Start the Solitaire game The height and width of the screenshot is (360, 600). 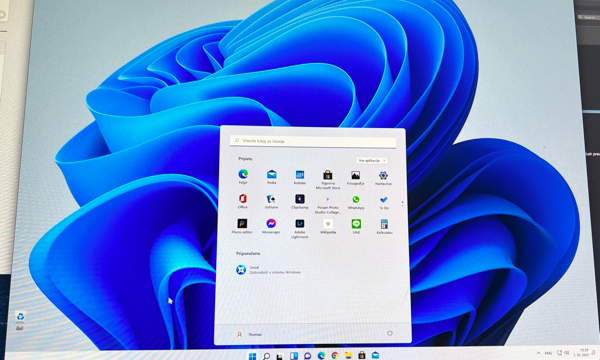(x=271, y=201)
